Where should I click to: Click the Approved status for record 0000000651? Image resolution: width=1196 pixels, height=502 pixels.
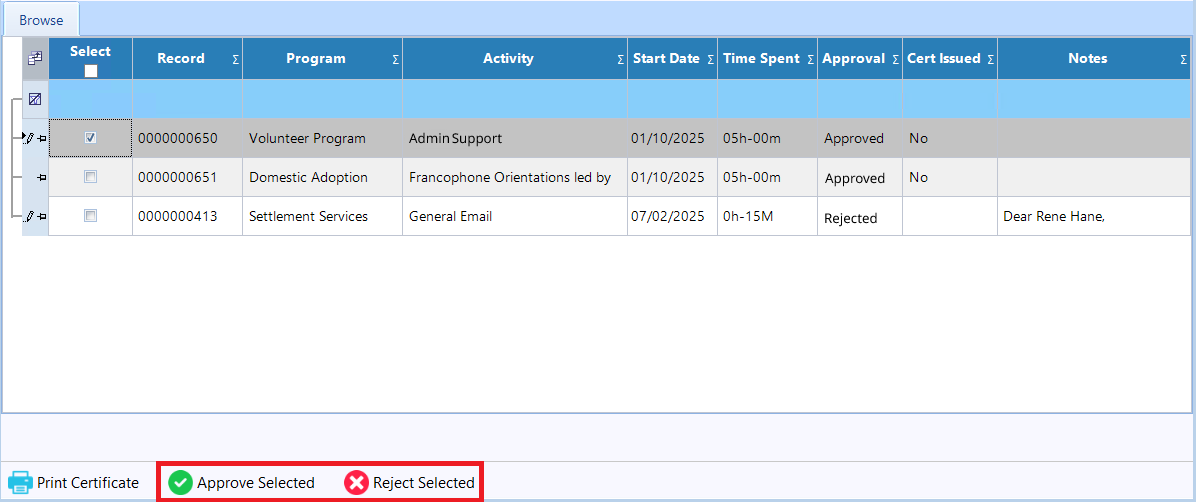click(860, 178)
